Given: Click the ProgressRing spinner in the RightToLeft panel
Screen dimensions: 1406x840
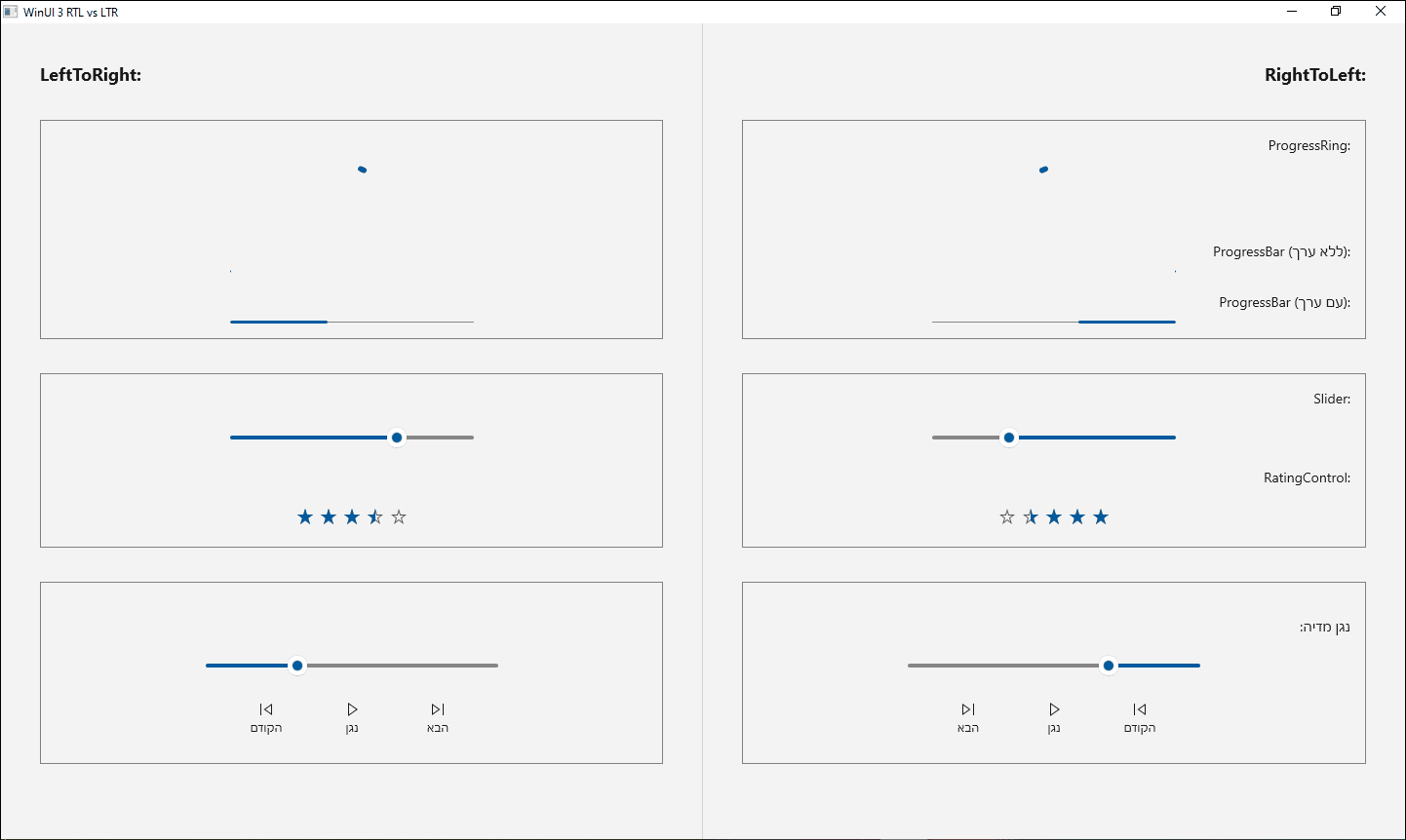Looking at the screenshot, I should click(x=1043, y=169).
